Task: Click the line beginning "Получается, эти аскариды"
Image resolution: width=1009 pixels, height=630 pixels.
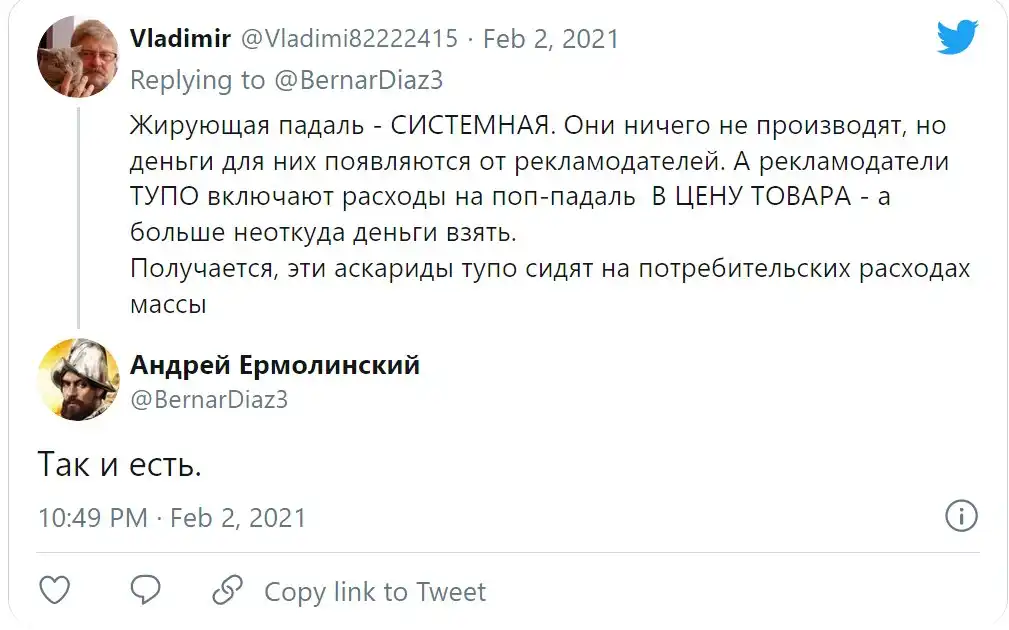Action: pyautogui.click(x=550, y=270)
